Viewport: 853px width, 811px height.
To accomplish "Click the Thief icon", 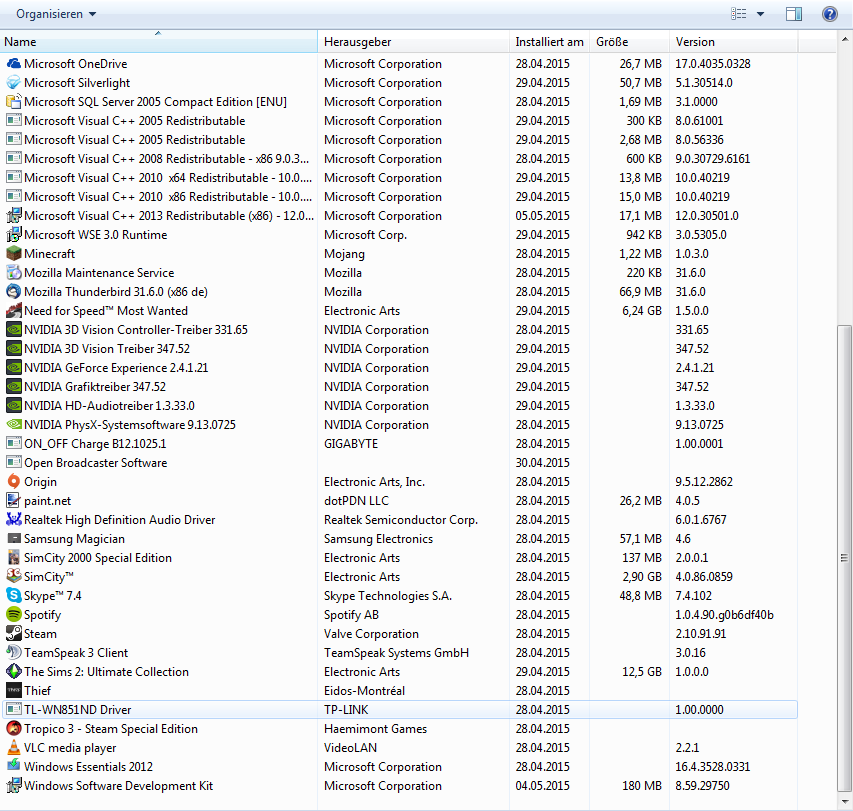I will 14,691.
